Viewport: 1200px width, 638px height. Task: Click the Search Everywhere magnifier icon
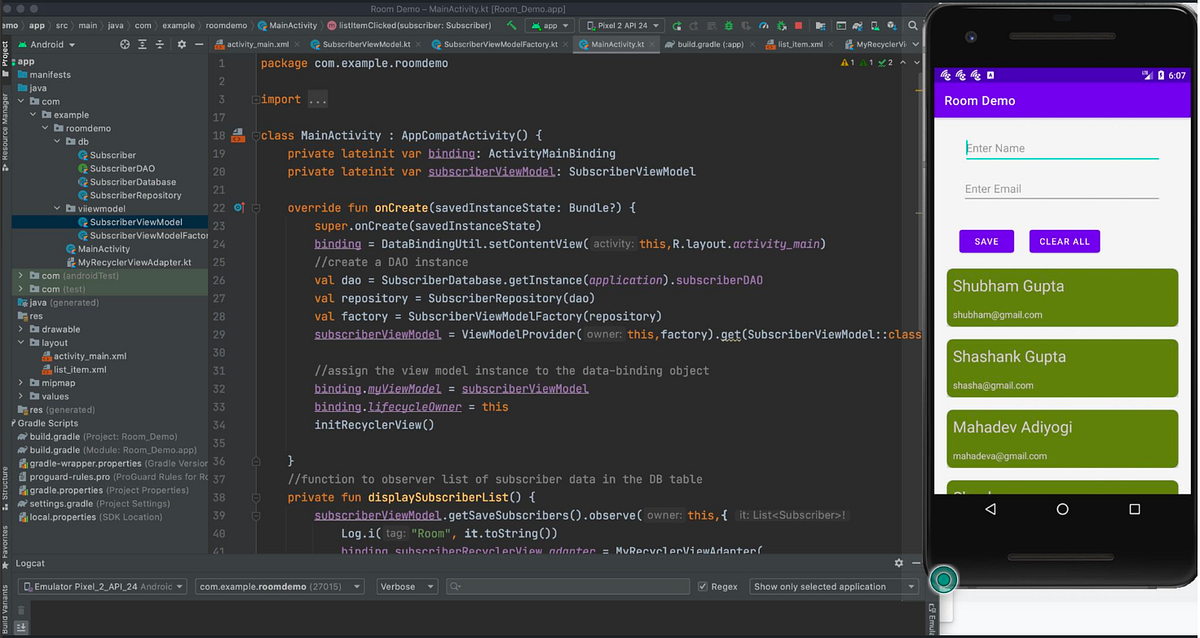[x=912, y=25]
